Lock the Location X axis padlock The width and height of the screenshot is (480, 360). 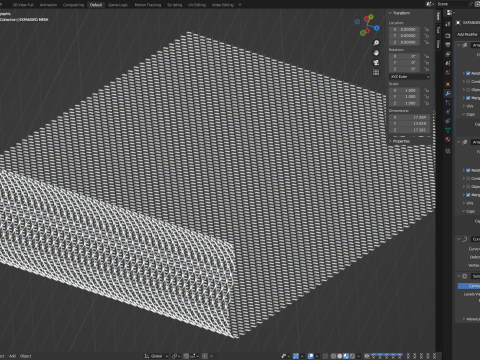coord(426,29)
